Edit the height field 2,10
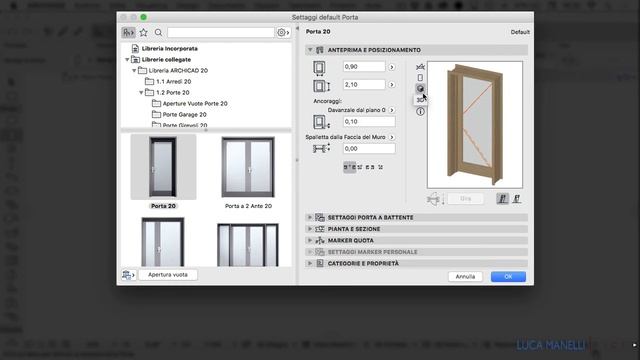 tap(364, 84)
